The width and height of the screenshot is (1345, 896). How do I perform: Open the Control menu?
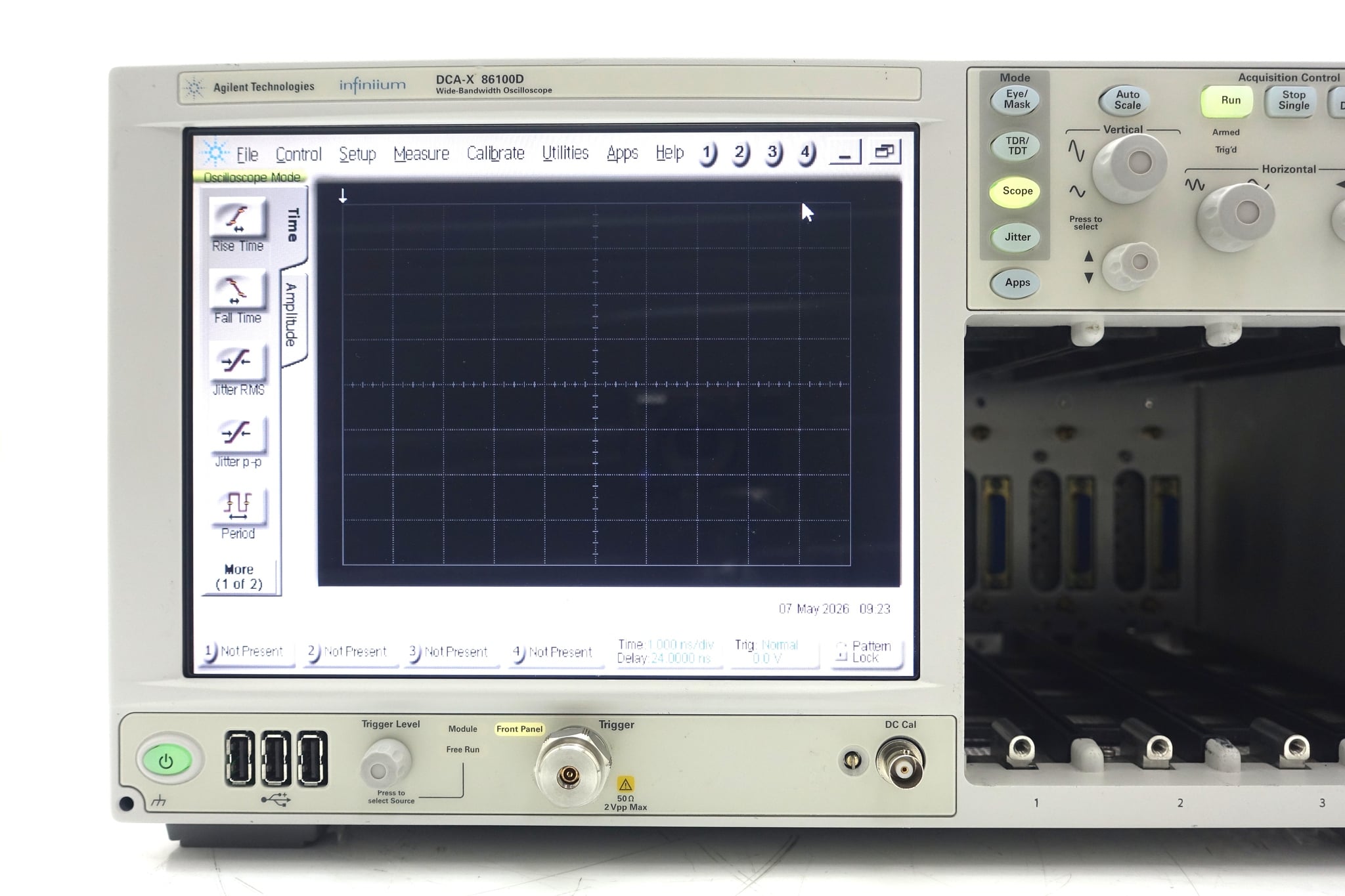(298, 154)
